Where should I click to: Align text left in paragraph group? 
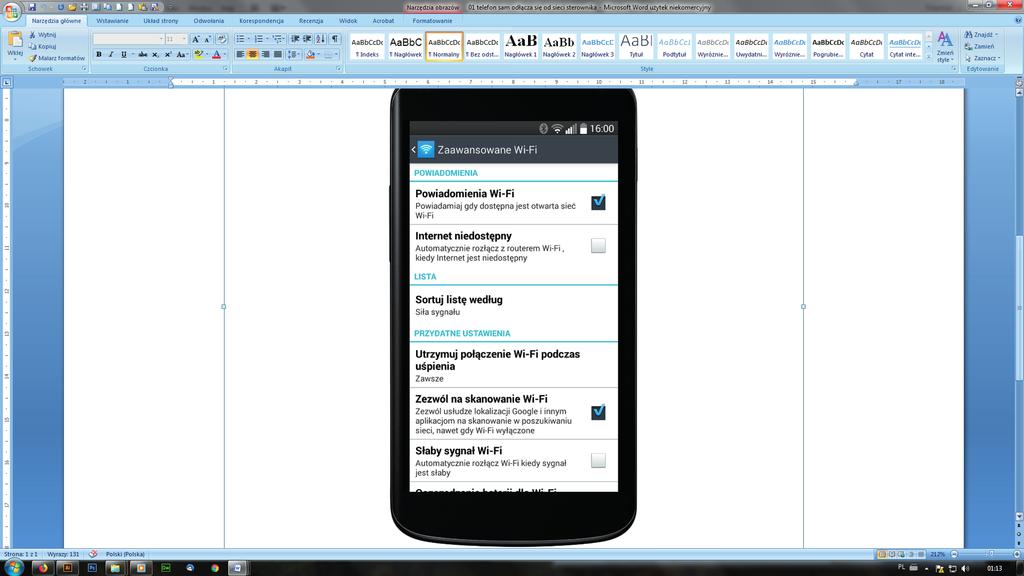click(240, 54)
